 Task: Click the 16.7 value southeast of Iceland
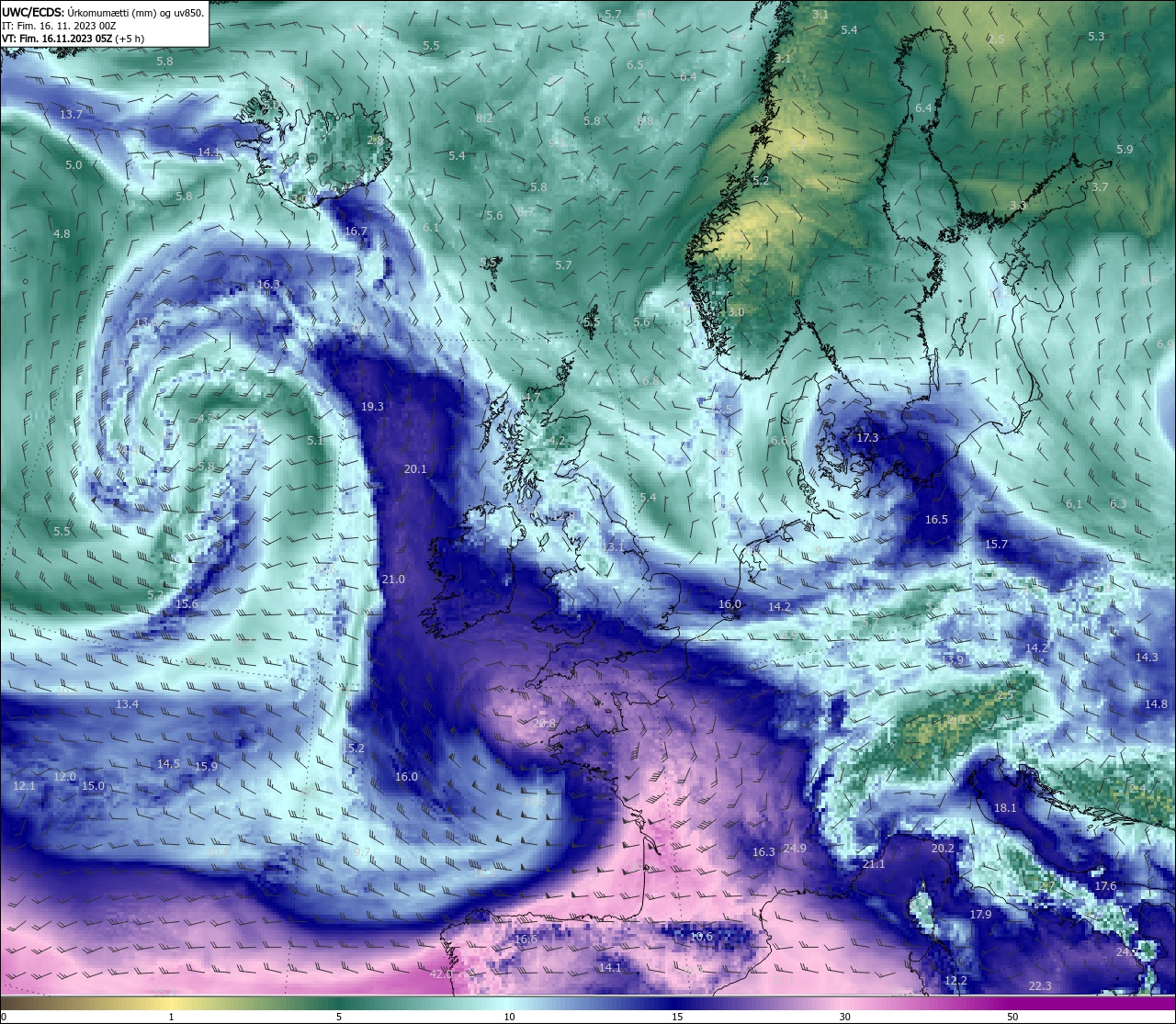[x=356, y=231]
